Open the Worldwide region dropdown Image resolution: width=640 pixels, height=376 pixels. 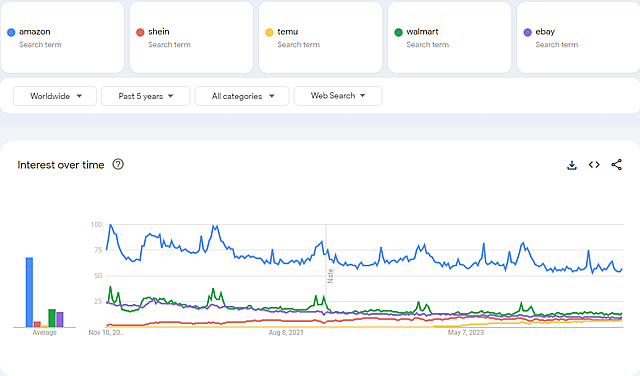55,96
